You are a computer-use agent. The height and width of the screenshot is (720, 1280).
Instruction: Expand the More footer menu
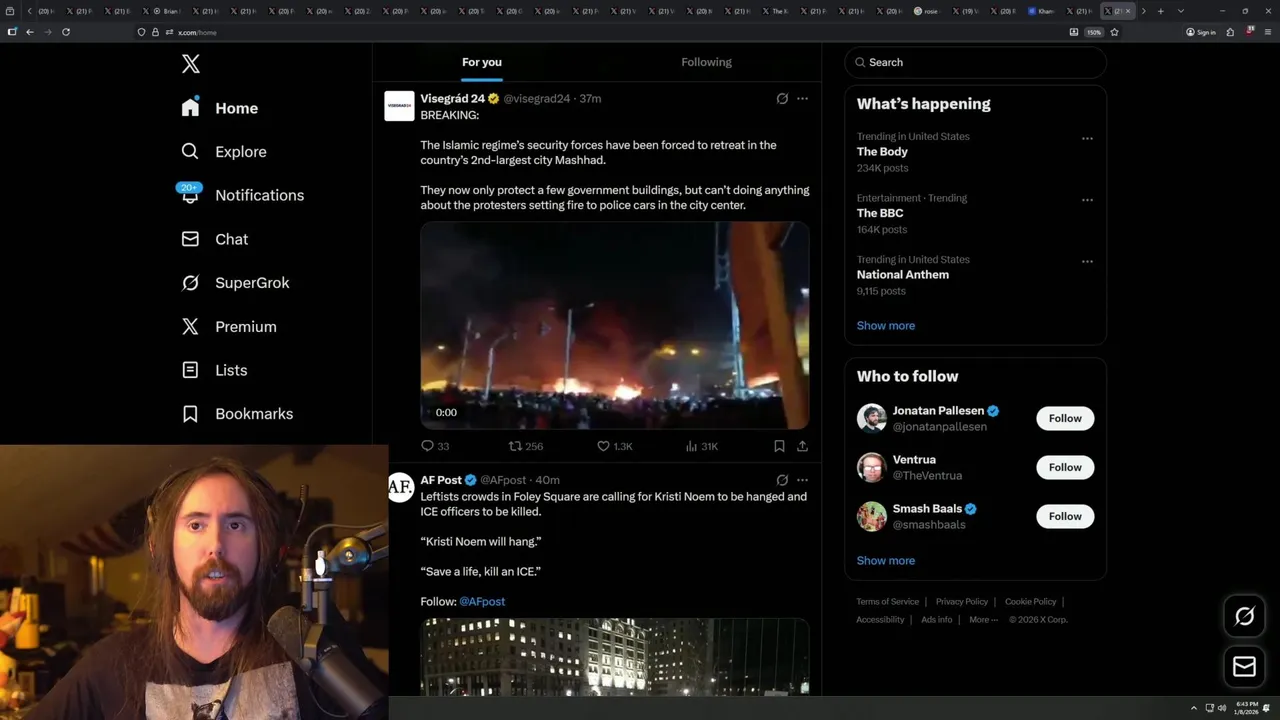coord(983,620)
